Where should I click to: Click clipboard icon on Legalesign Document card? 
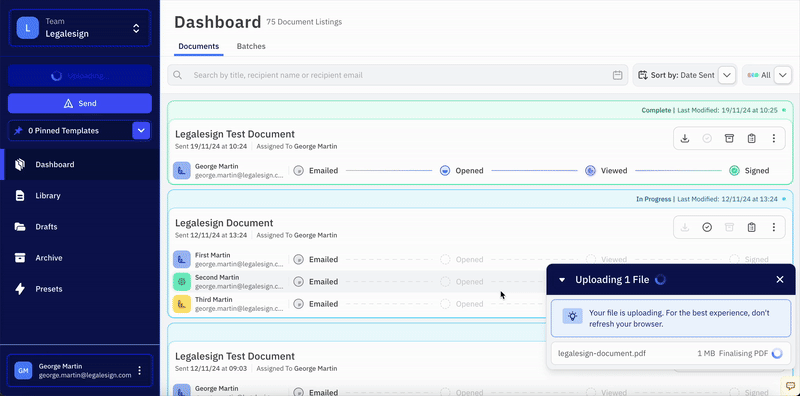pos(751,227)
